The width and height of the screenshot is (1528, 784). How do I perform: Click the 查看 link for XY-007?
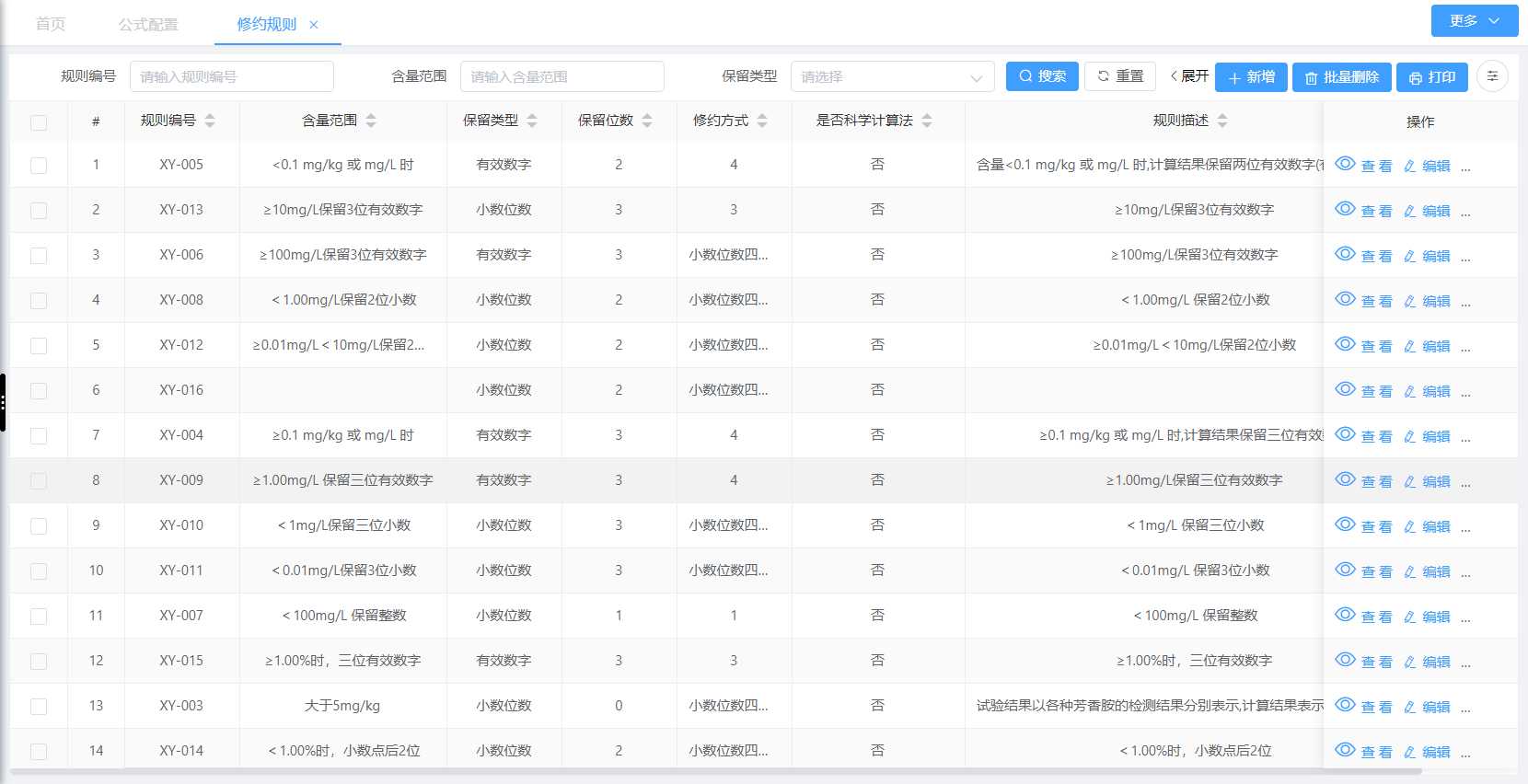click(1377, 617)
